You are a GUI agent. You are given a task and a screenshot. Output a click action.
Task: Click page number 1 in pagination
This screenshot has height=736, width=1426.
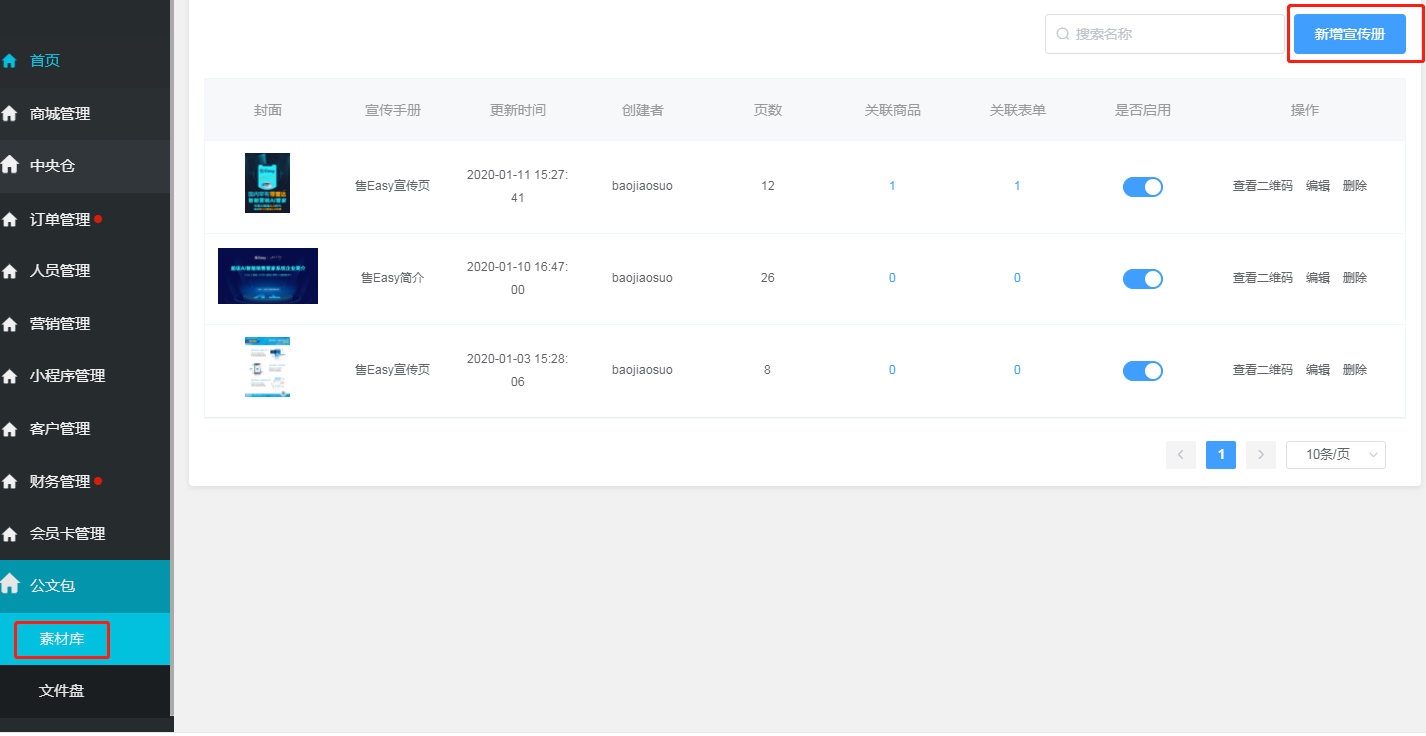1221,455
